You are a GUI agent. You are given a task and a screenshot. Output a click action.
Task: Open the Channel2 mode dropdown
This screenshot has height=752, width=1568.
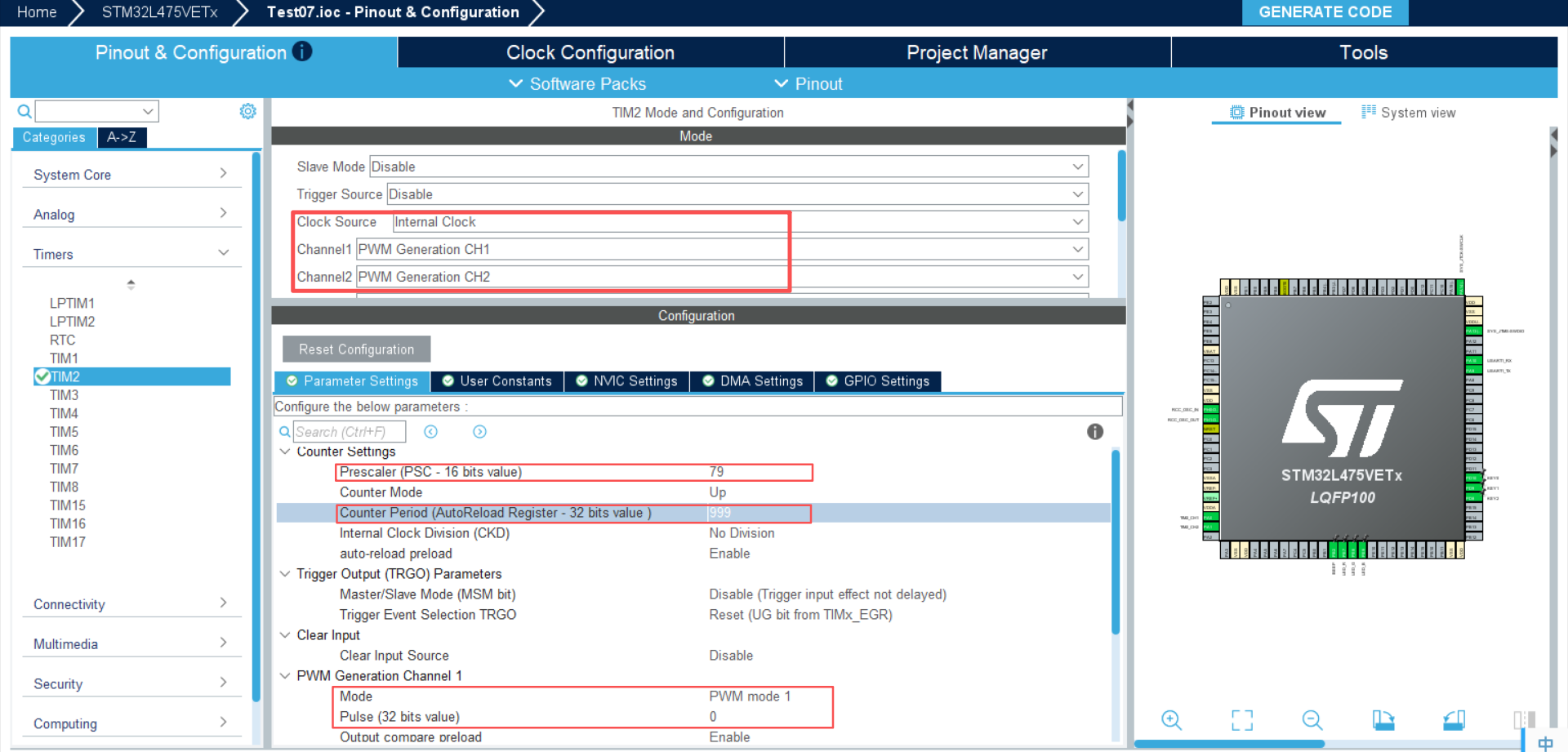[x=1078, y=277]
